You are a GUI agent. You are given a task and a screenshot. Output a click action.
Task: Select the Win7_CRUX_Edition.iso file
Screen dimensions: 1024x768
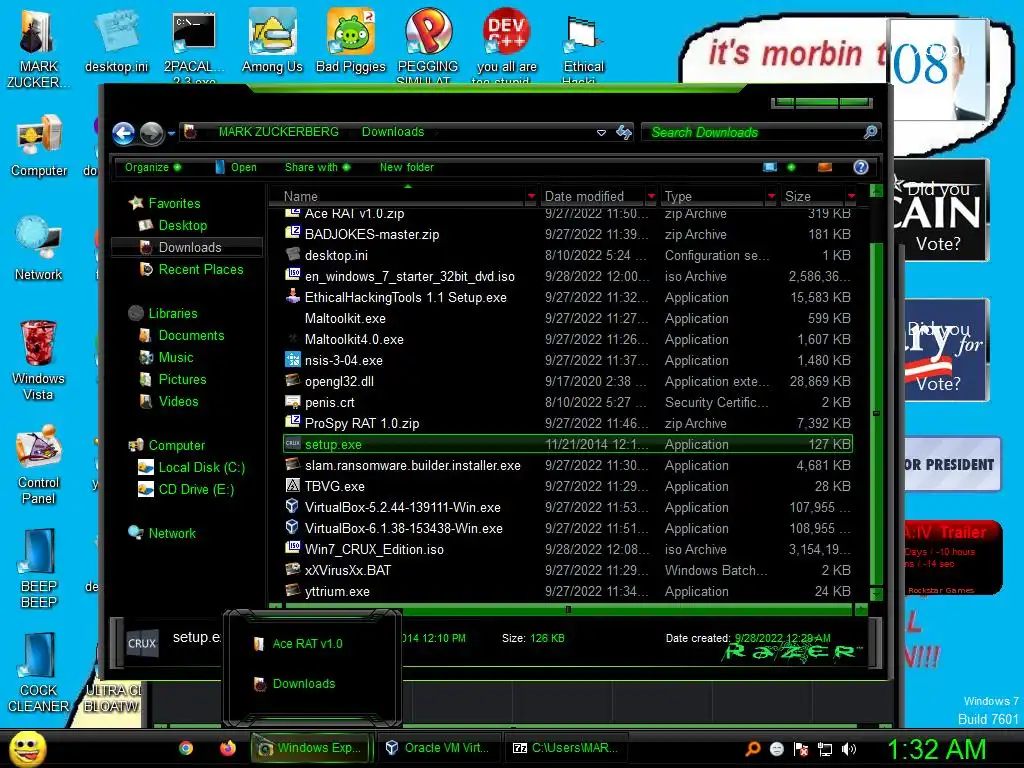click(374, 549)
